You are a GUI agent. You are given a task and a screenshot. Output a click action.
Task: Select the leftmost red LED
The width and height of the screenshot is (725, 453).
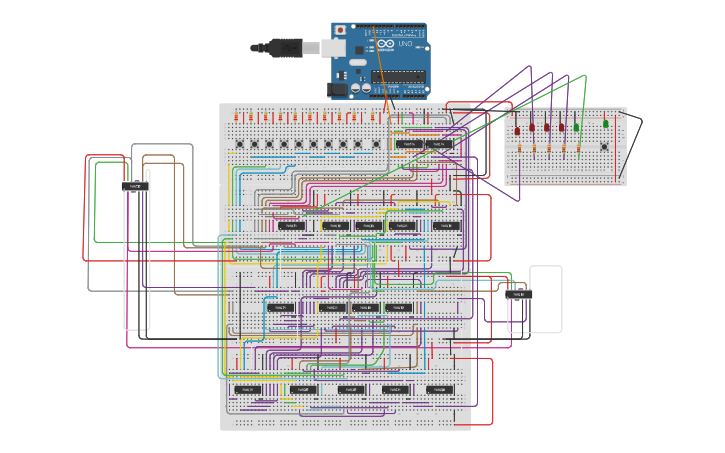pyautogui.click(x=517, y=130)
